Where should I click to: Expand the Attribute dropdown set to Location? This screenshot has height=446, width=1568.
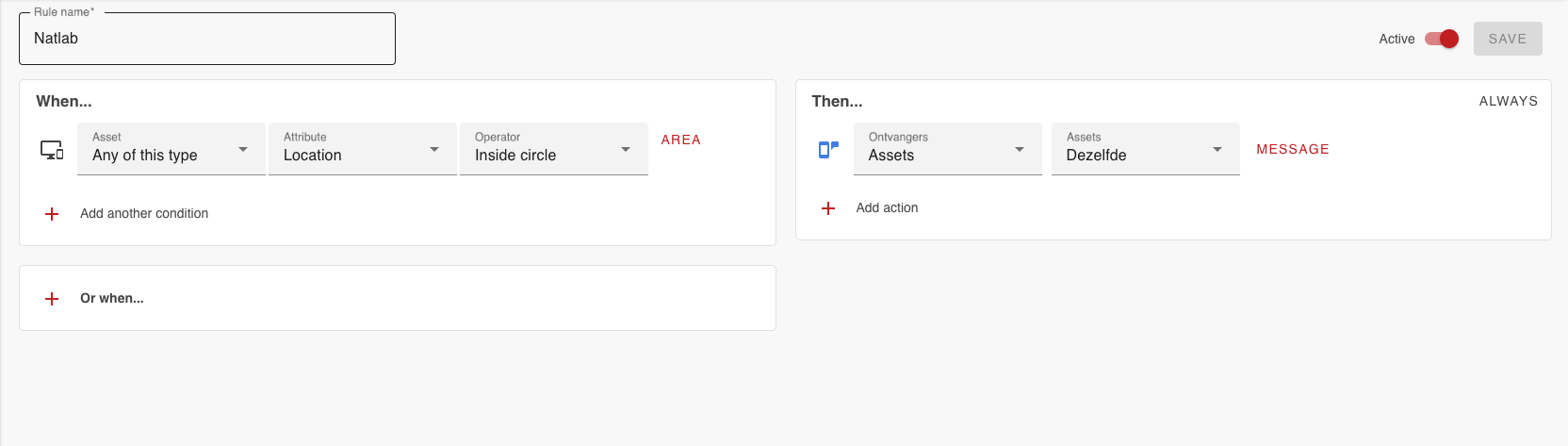click(362, 149)
